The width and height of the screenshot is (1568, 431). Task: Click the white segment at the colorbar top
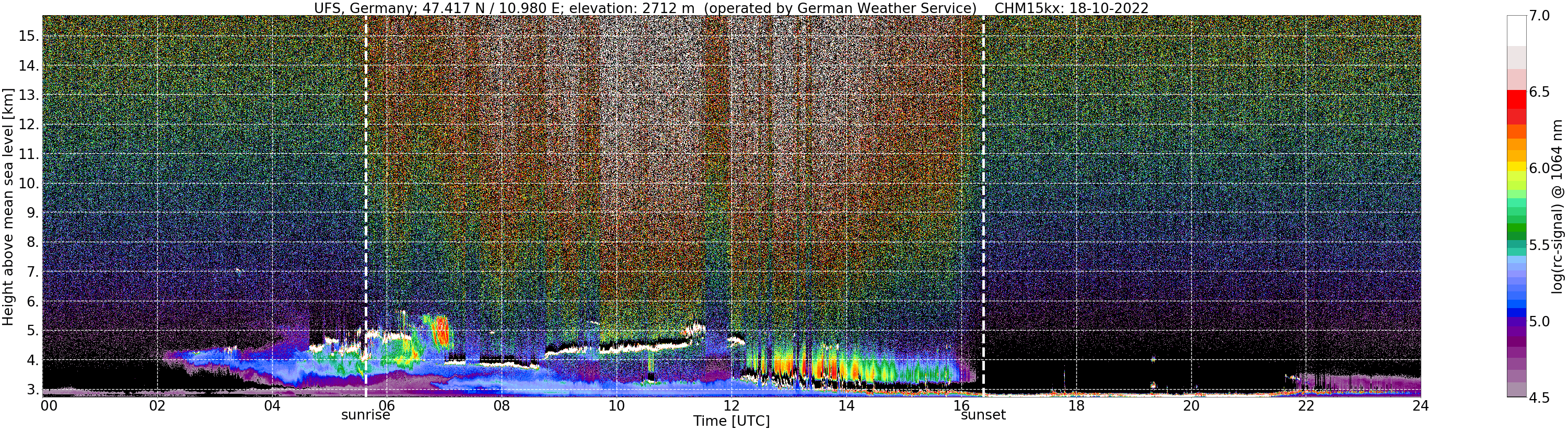click(x=1516, y=30)
